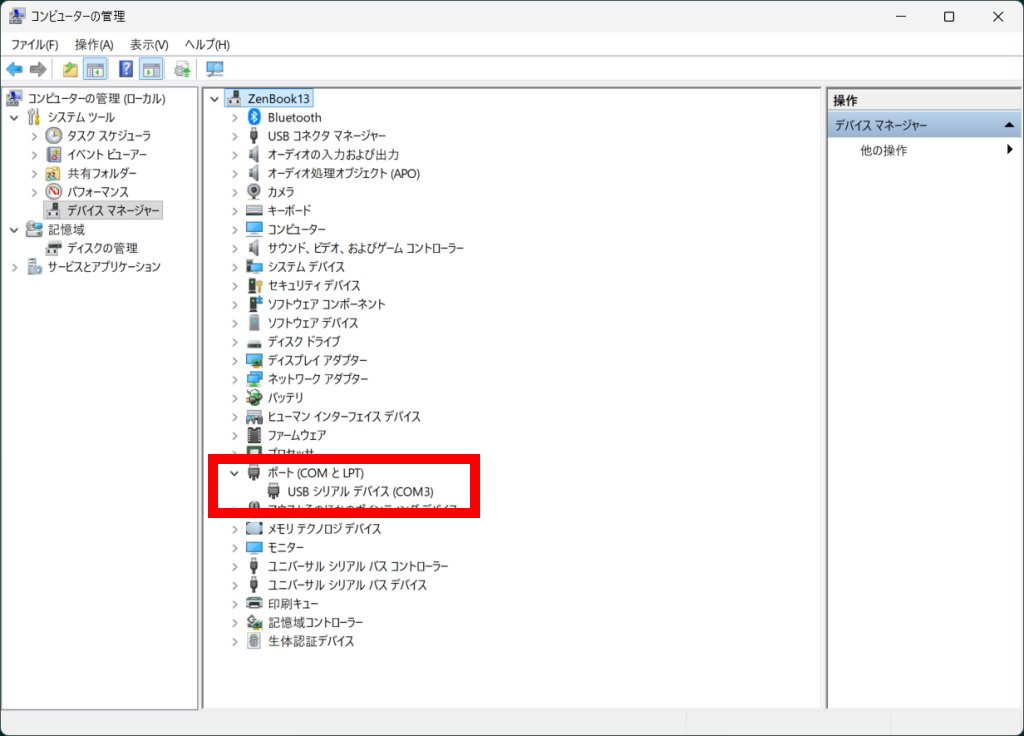The height and width of the screenshot is (736, 1024).
Task: Select the Bluetooth device category
Action: coord(294,117)
